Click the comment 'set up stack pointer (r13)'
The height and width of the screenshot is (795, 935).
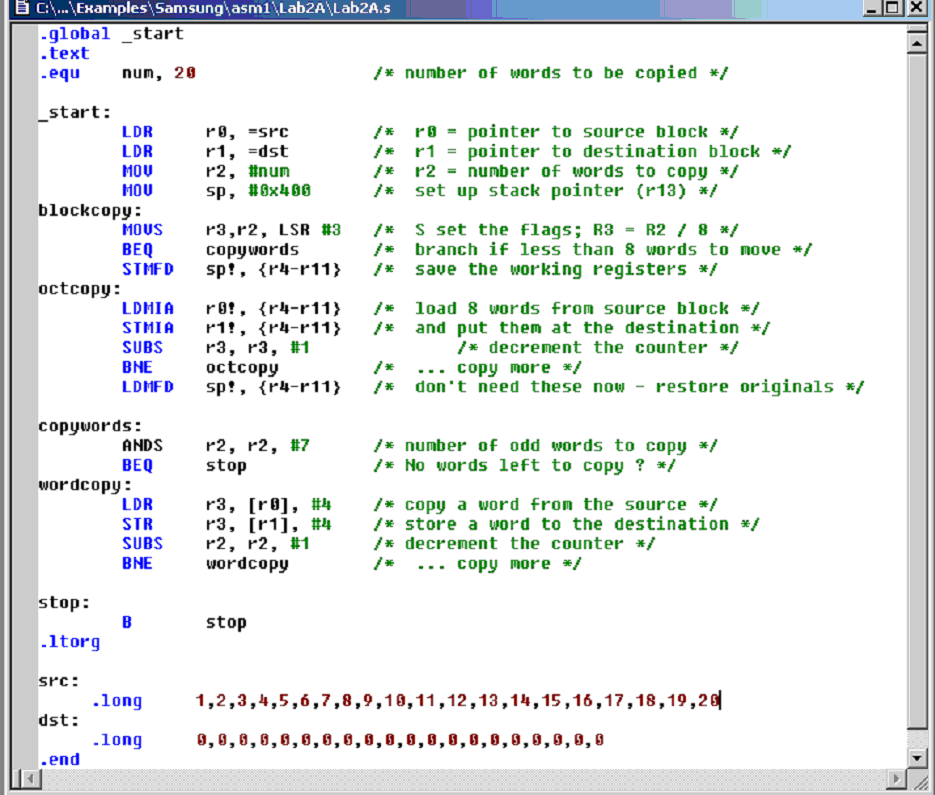point(550,191)
